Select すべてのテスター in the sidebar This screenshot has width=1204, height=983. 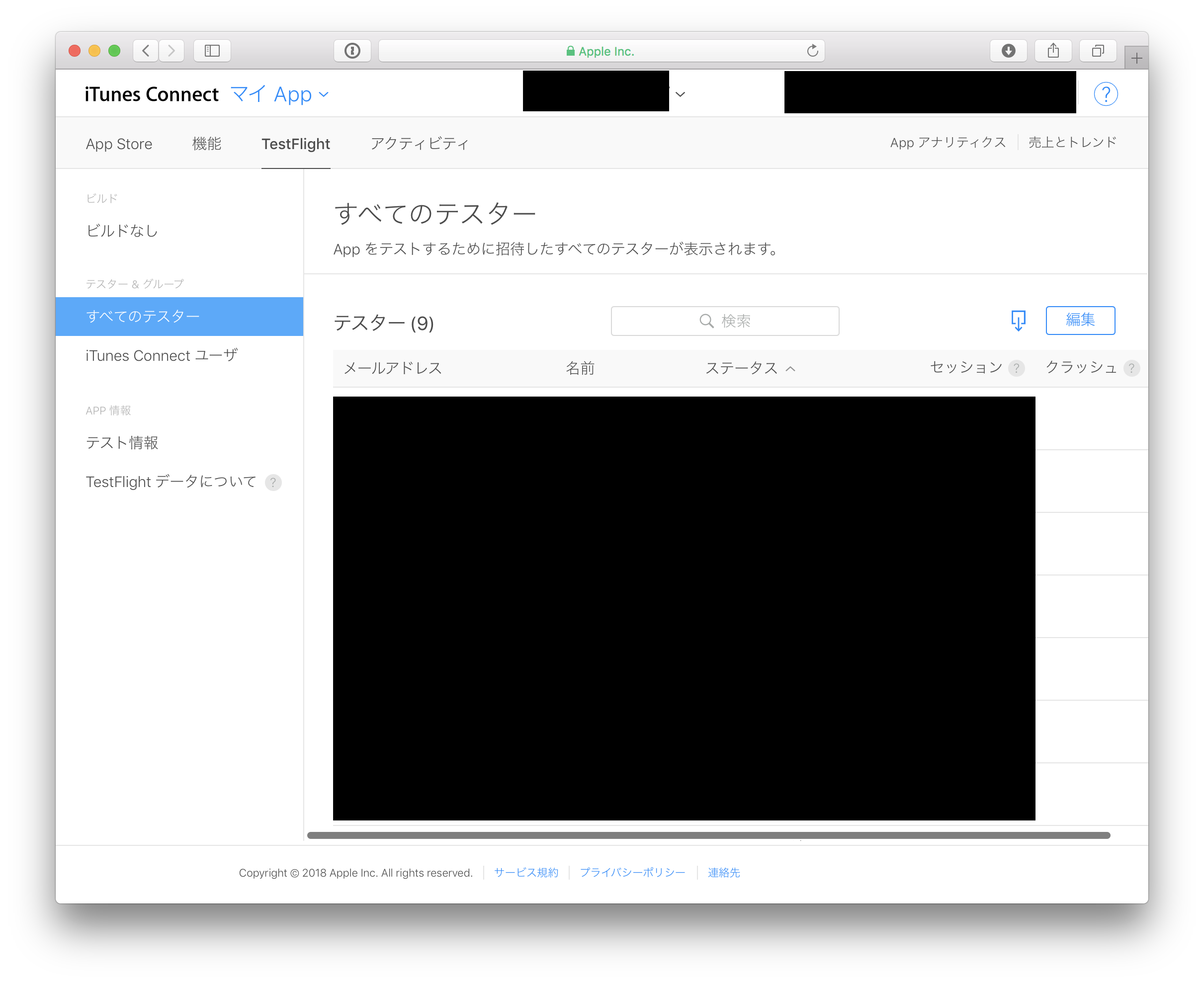(143, 316)
